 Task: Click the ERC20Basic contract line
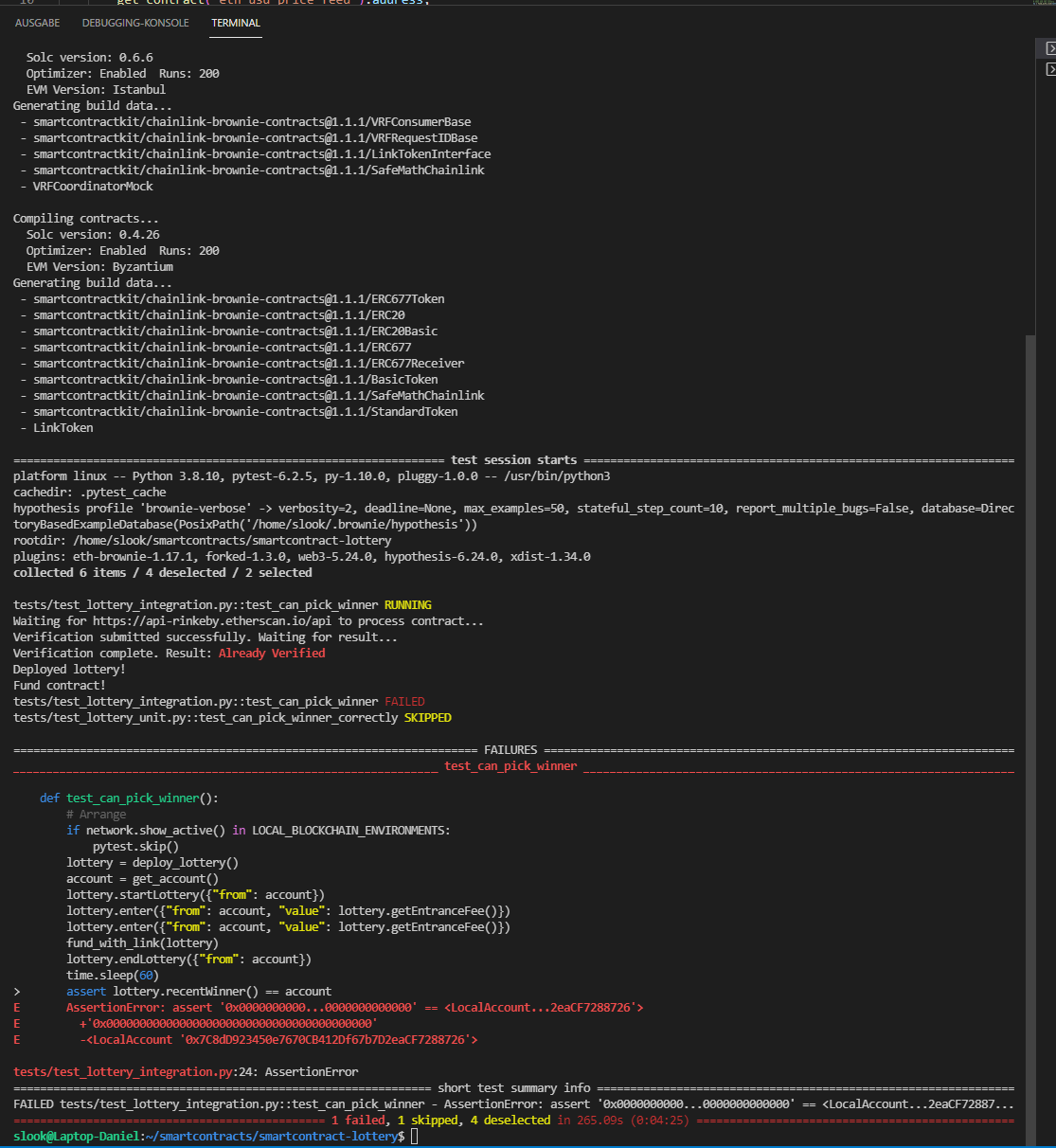tap(229, 332)
